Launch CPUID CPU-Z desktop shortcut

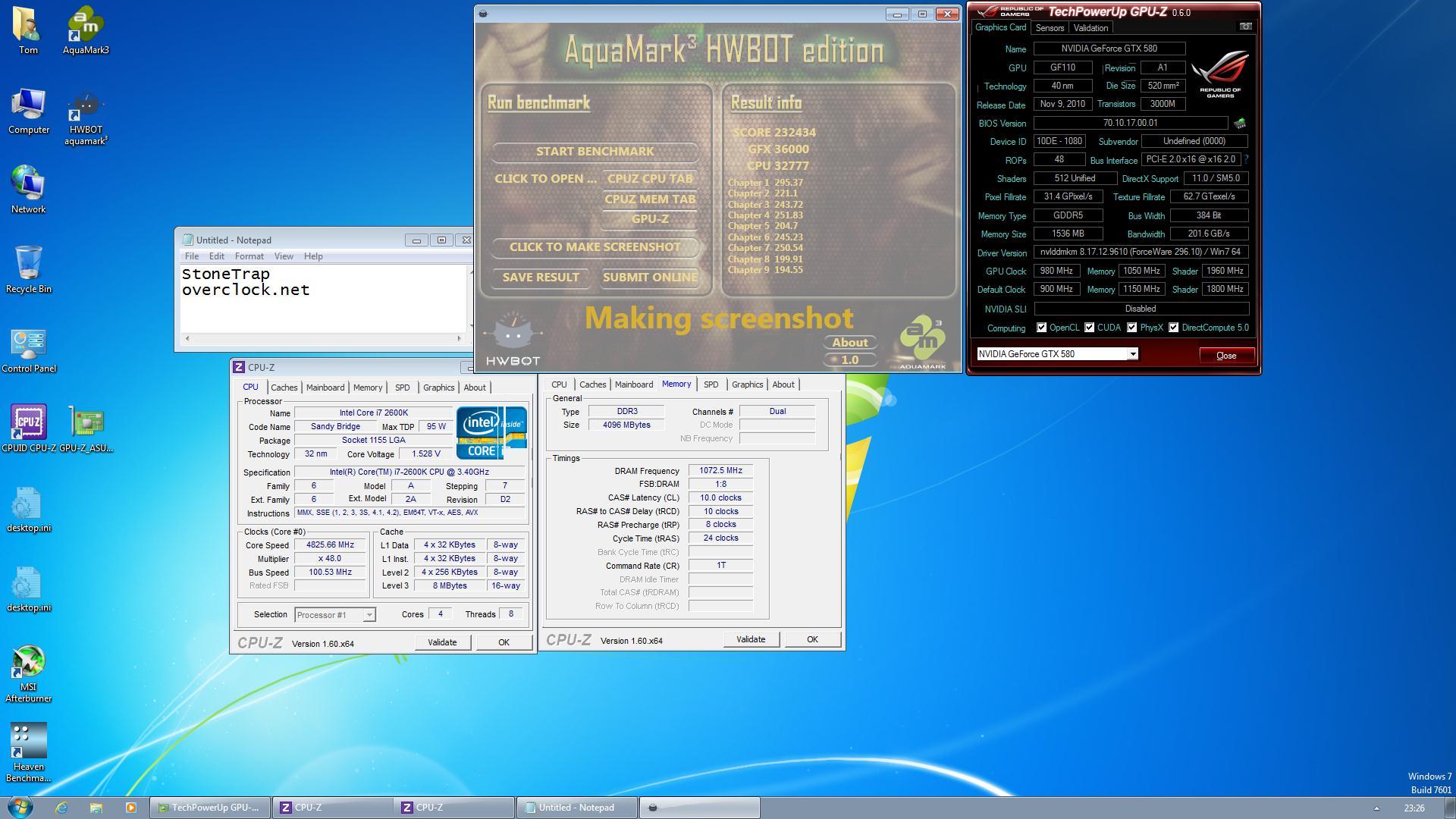(x=28, y=428)
